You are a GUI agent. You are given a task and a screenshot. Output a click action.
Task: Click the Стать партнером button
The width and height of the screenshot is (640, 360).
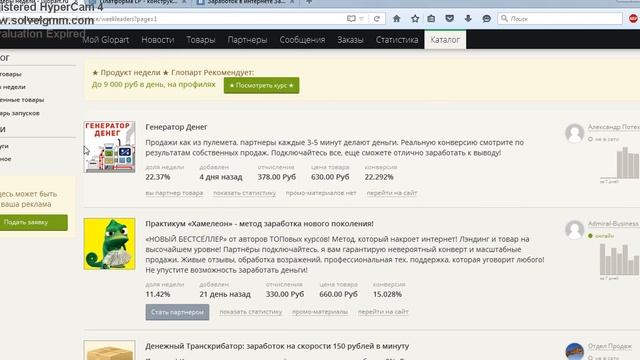coord(177,312)
